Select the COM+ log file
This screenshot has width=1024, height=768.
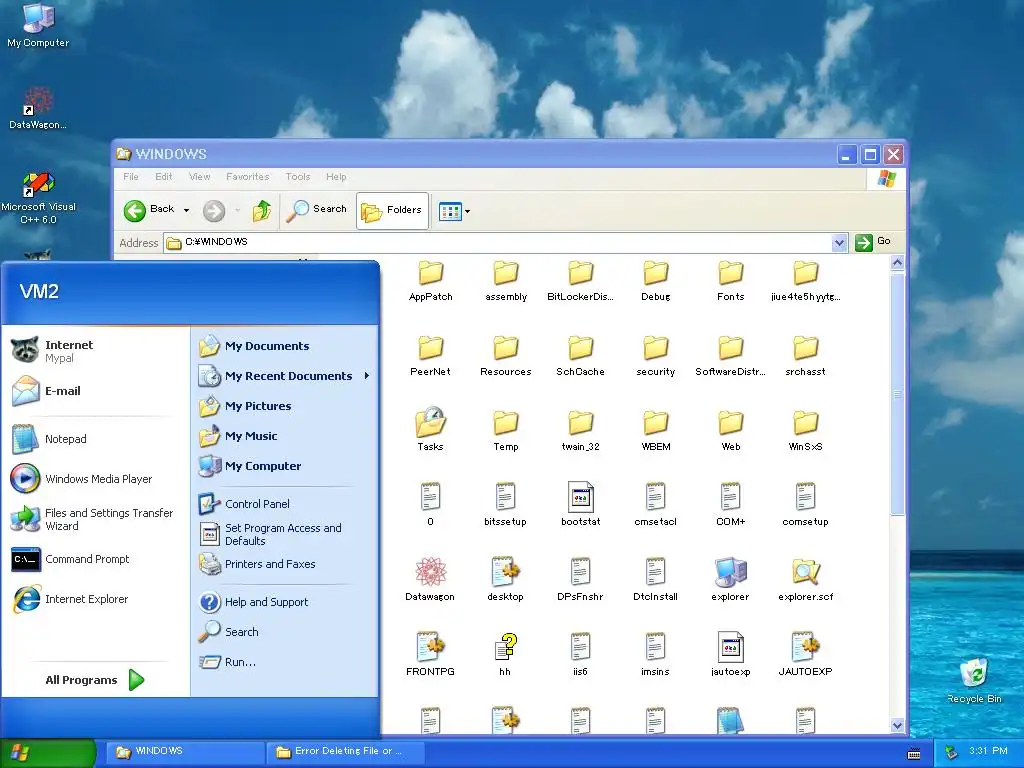click(730, 504)
